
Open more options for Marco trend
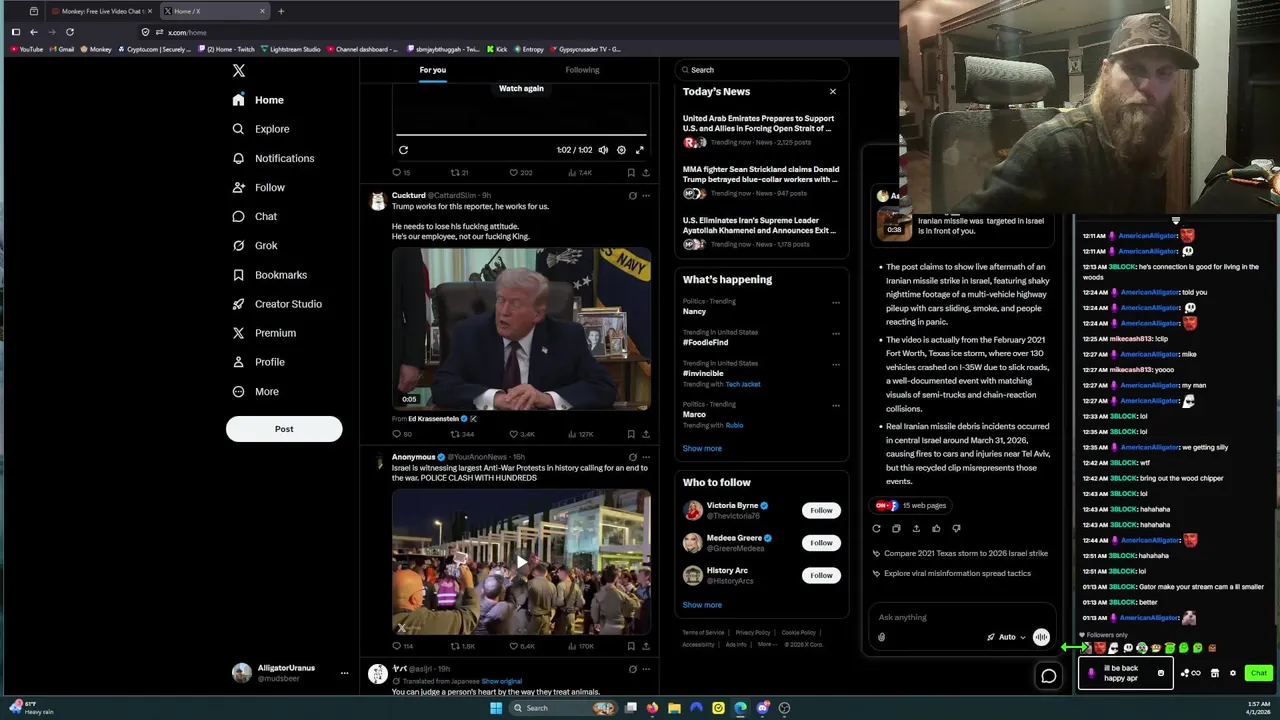[x=835, y=405]
